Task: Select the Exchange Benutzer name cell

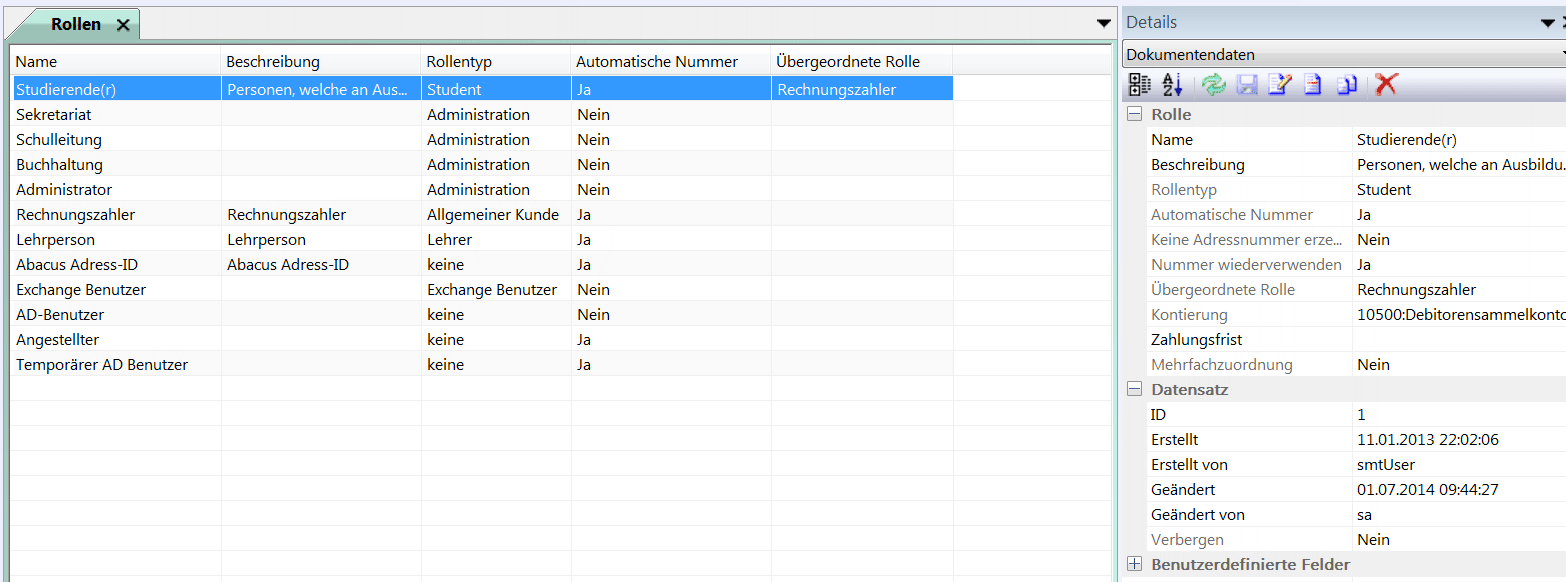Action: pos(81,290)
